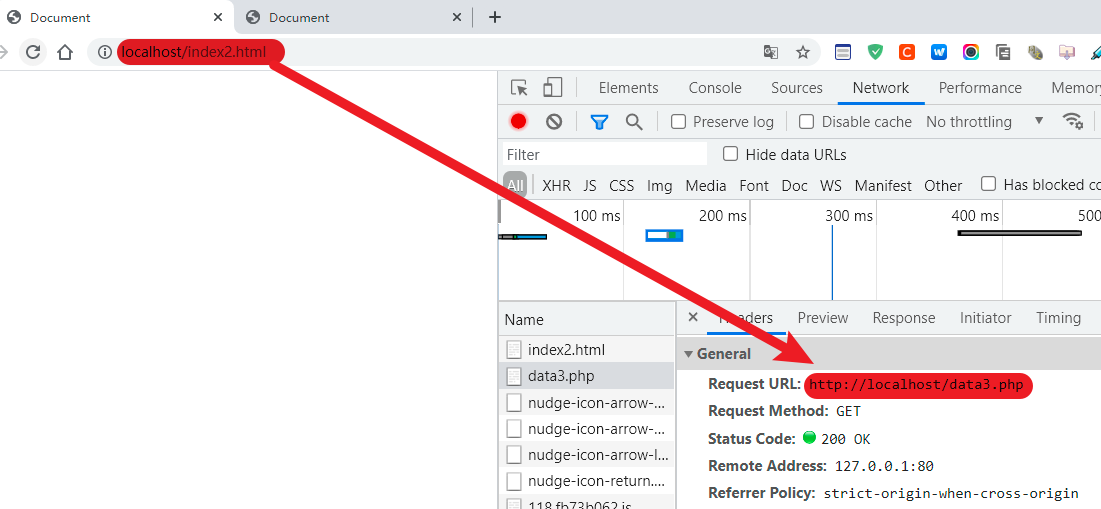The width and height of the screenshot is (1101, 509).
Task: Open the translate page icon
Action: (770, 51)
